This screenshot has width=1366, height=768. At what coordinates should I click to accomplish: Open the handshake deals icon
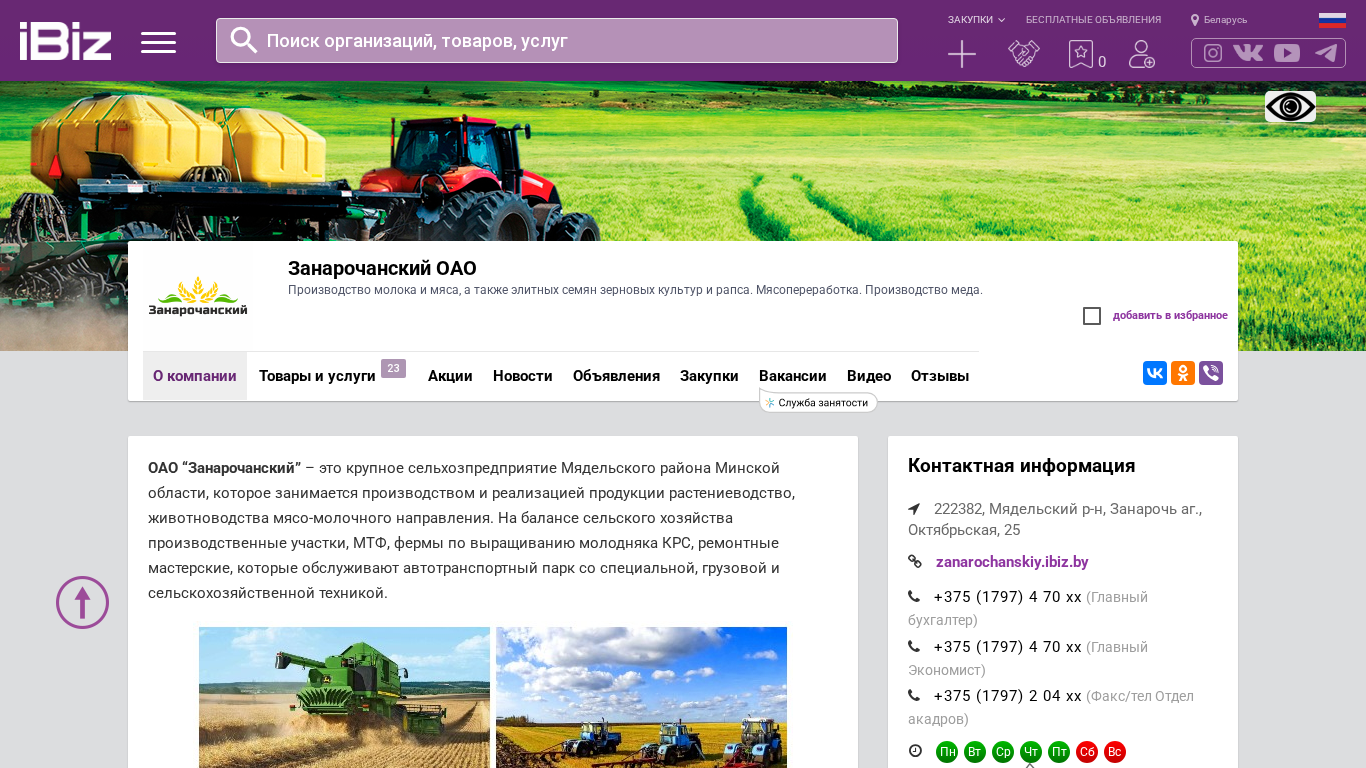(1024, 54)
